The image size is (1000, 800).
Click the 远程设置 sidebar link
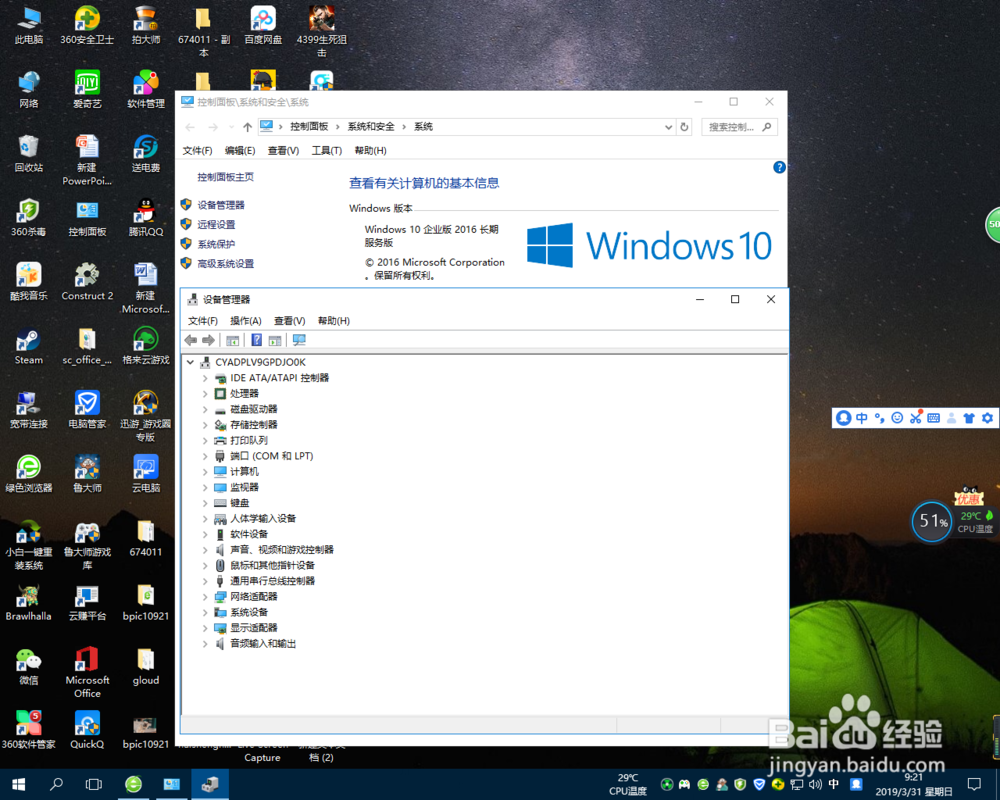point(216,225)
